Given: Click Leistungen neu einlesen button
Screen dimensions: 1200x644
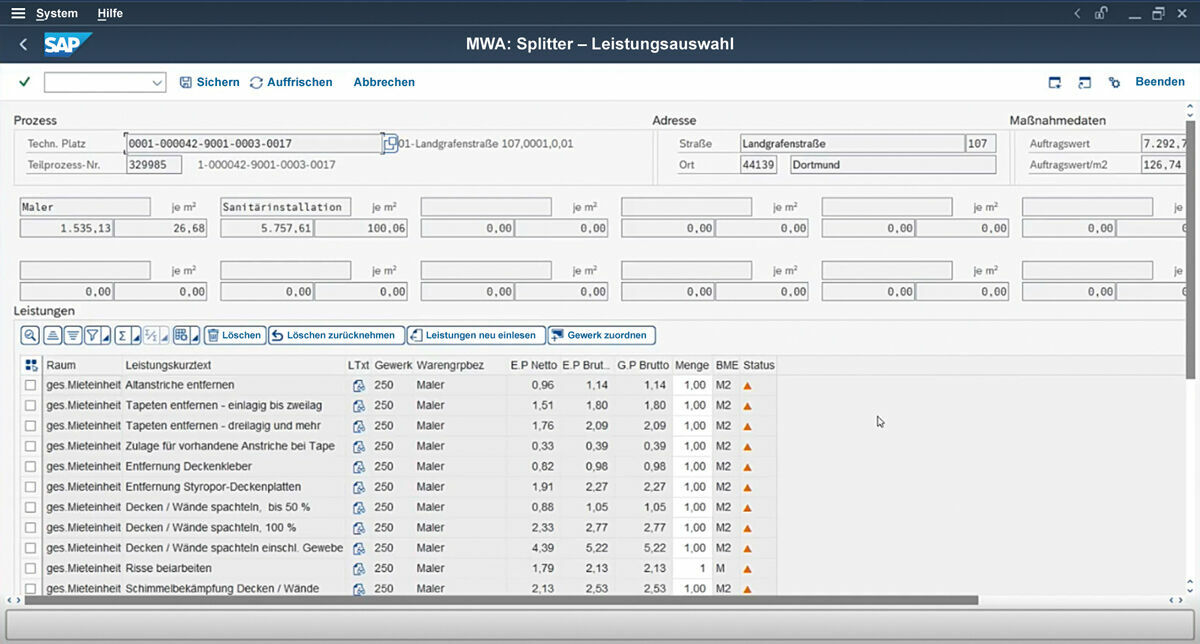Looking at the screenshot, I should 476,336.
